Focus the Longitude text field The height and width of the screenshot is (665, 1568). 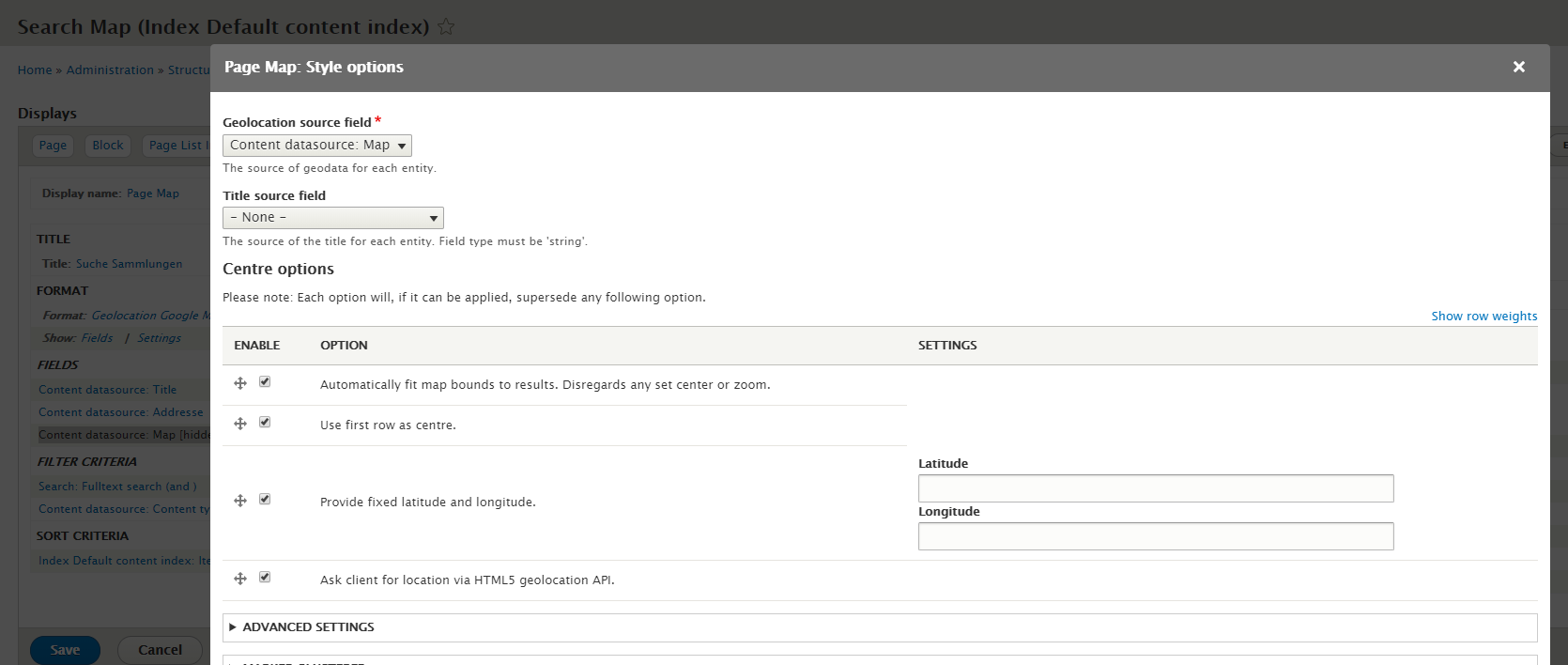pyautogui.click(x=1155, y=536)
